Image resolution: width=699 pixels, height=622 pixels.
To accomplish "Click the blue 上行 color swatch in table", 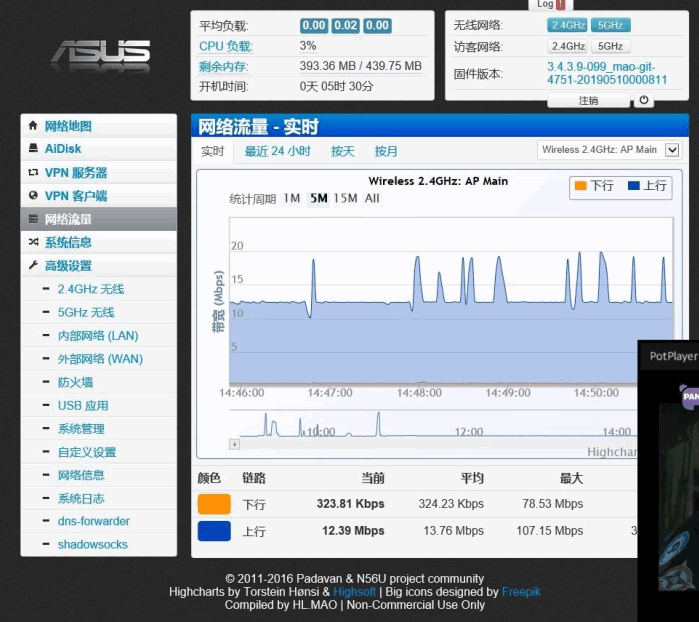I will tap(214, 531).
